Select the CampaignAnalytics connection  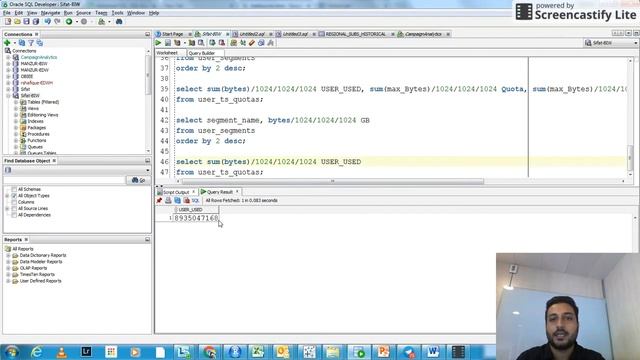coord(39,58)
